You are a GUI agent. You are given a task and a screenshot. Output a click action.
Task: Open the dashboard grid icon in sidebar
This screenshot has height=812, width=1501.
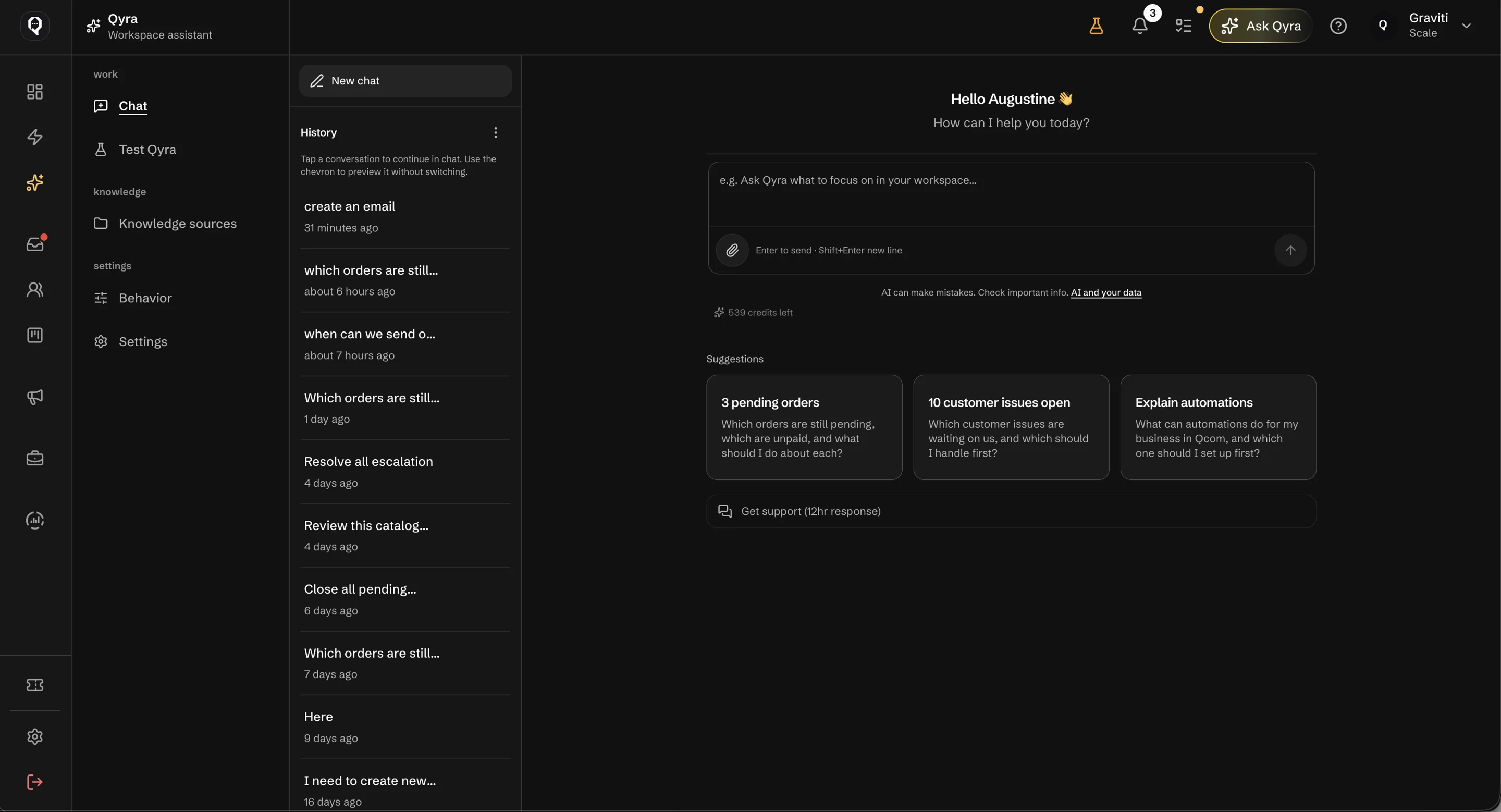[x=35, y=91]
